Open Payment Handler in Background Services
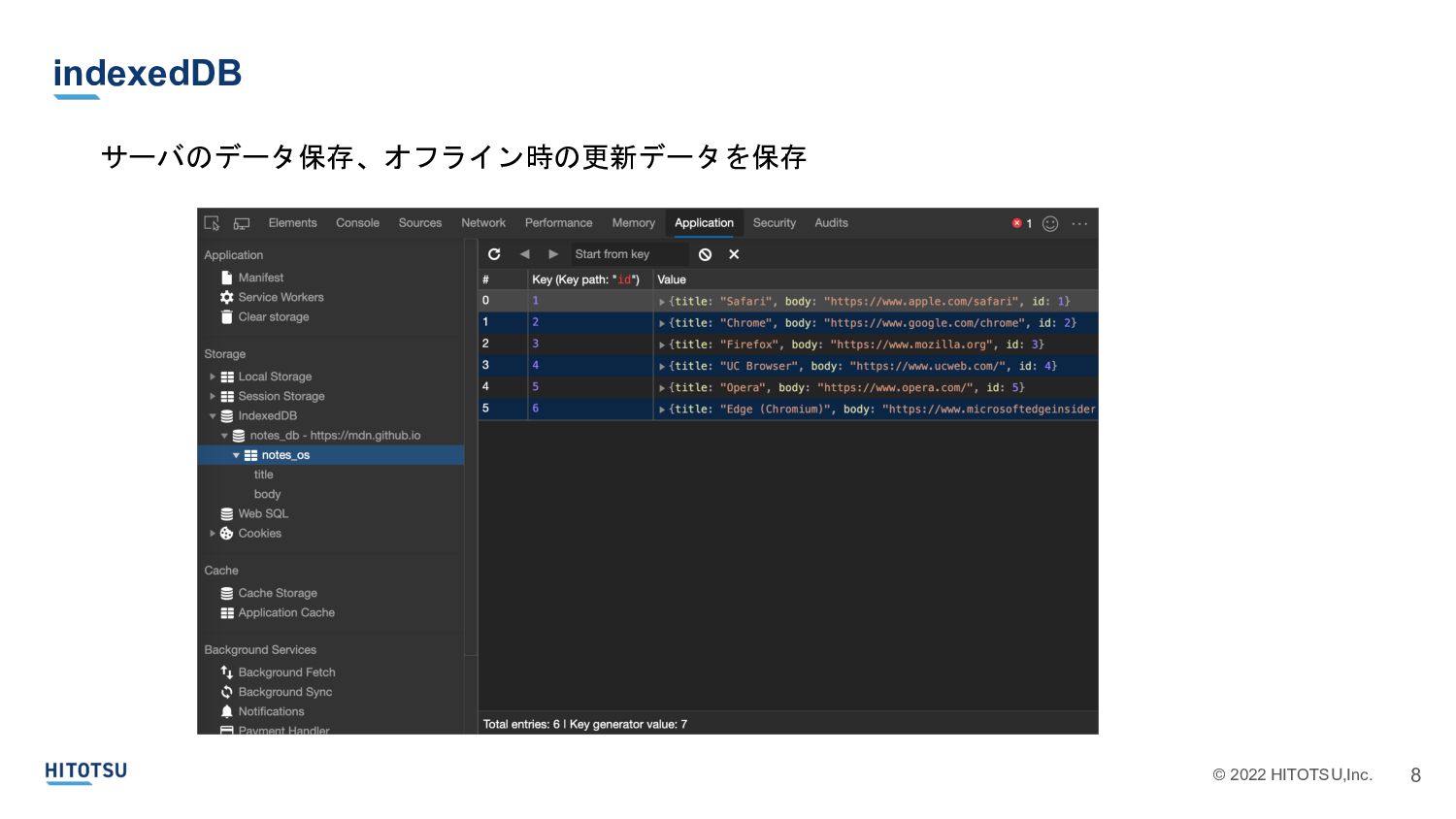The image size is (1456, 819). click(283, 730)
